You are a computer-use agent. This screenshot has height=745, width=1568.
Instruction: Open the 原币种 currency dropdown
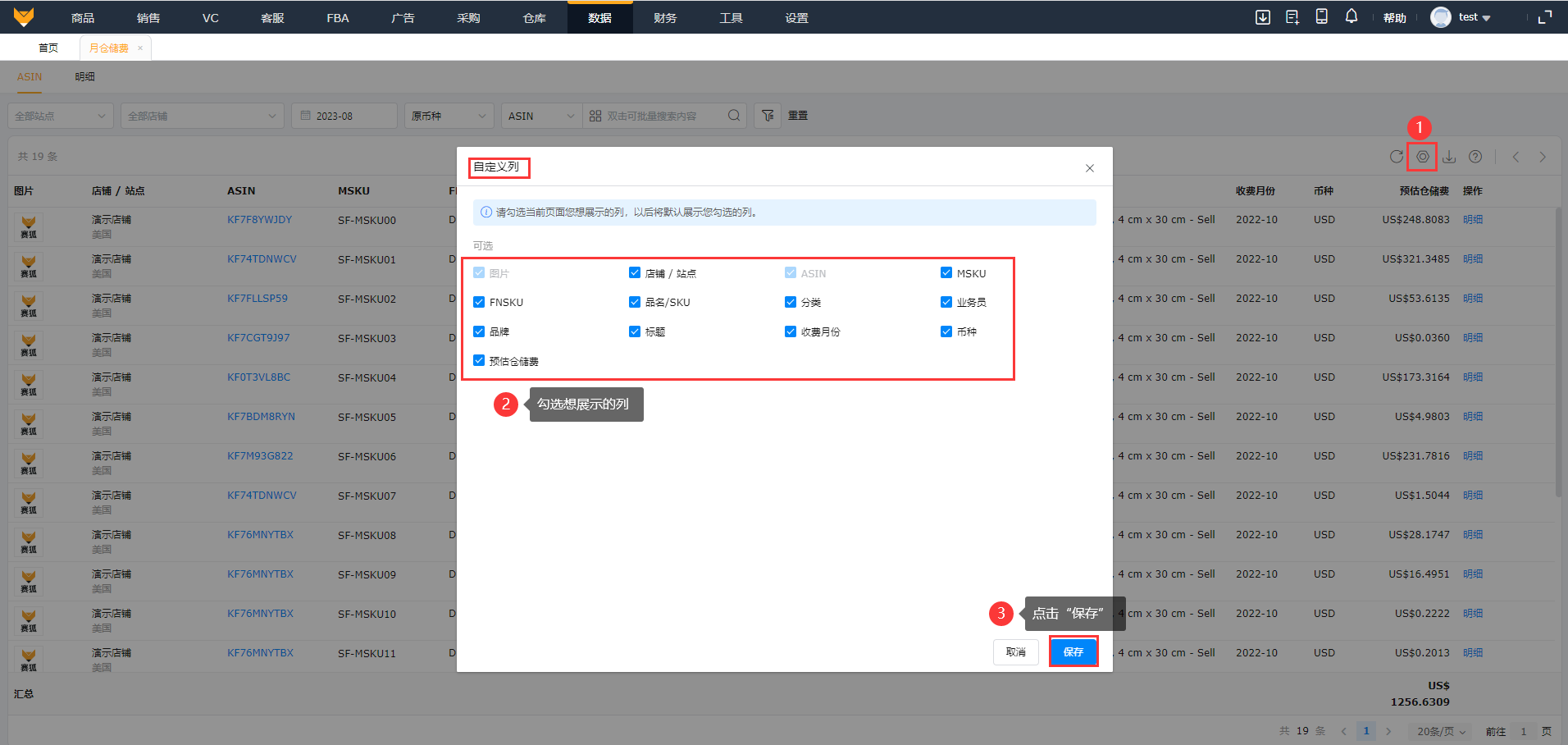click(x=449, y=116)
